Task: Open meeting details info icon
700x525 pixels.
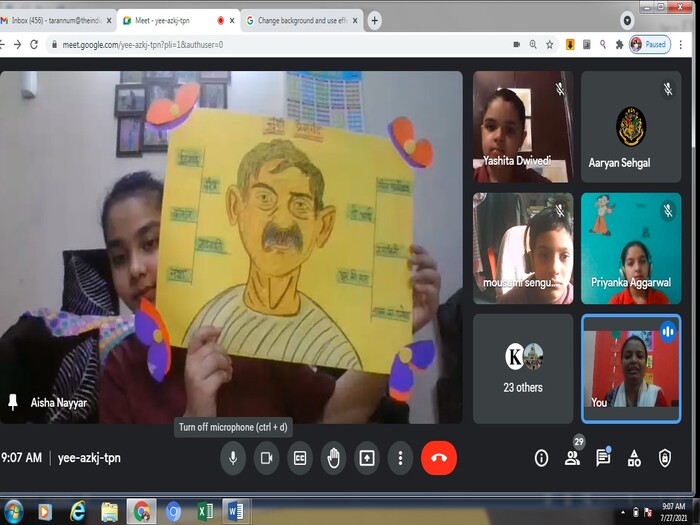Action: pos(541,458)
